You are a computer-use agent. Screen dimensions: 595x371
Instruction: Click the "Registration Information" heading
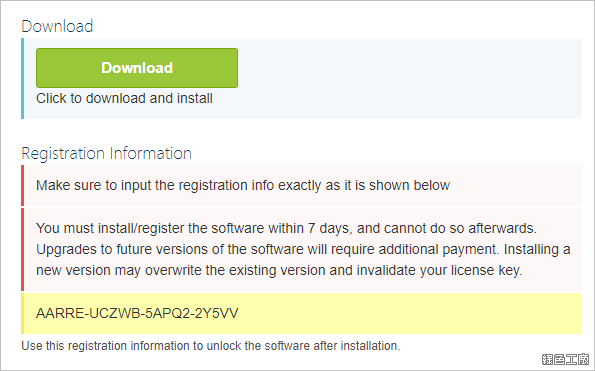click(x=107, y=154)
